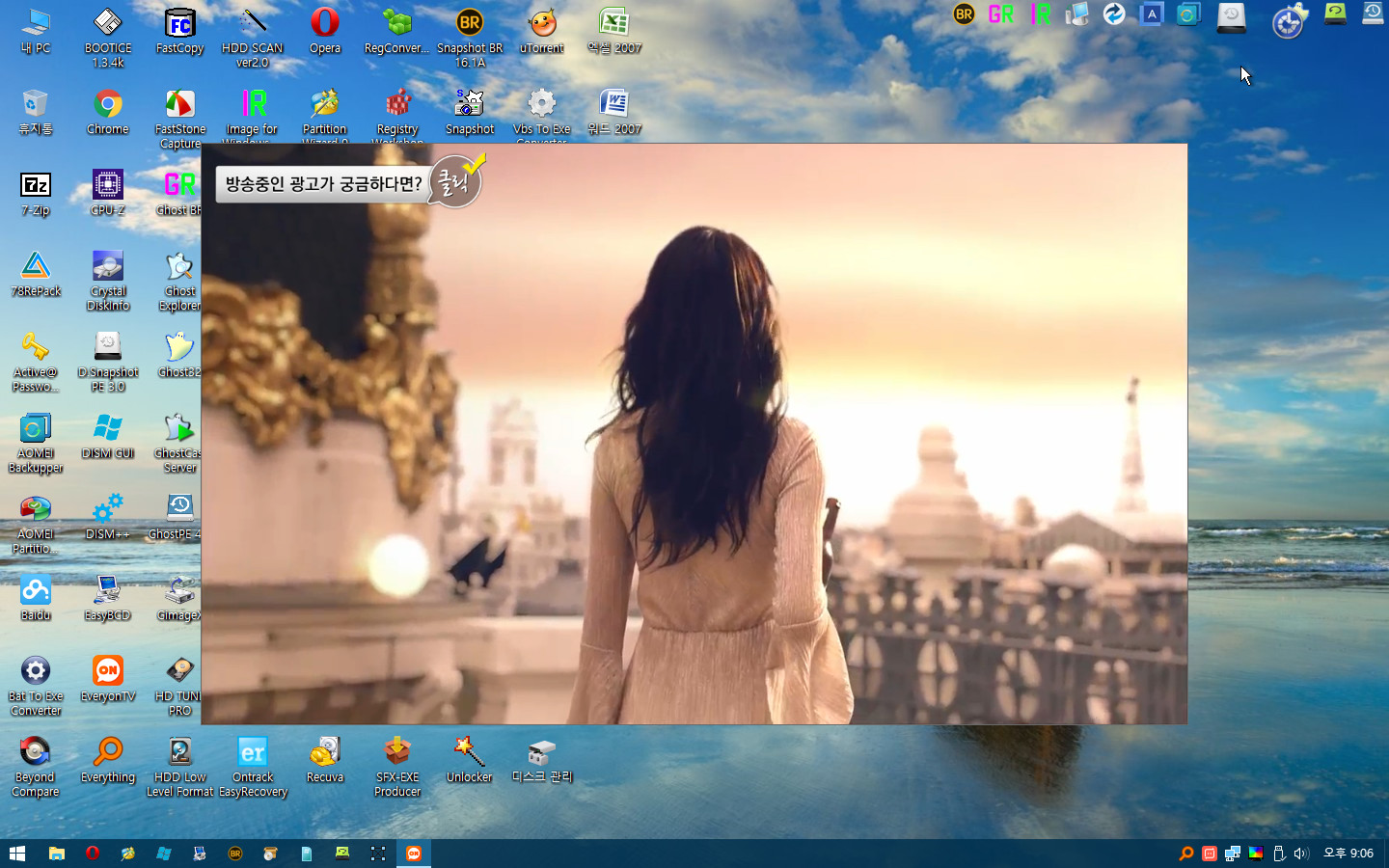
Task: Open the blue arrows sync dock icon
Action: click(1114, 14)
